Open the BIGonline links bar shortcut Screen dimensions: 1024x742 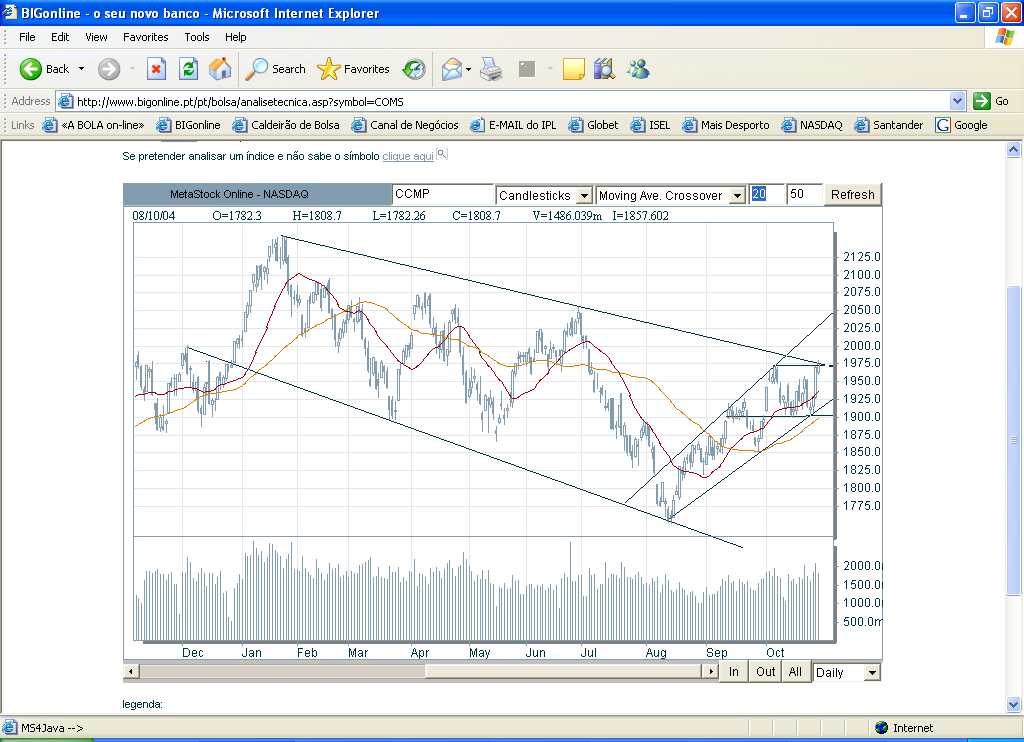coord(188,125)
